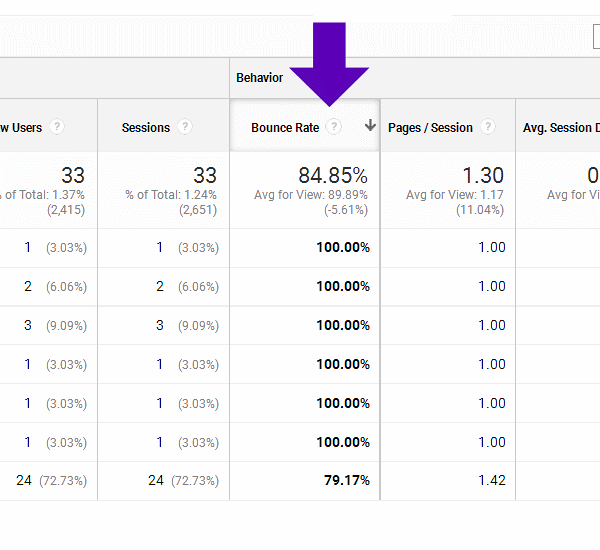Image resolution: width=600 pixels, height=550 pixels.
Task: Click the 1.42 Pages / Session cell
Action: click(x=491, y=481)
